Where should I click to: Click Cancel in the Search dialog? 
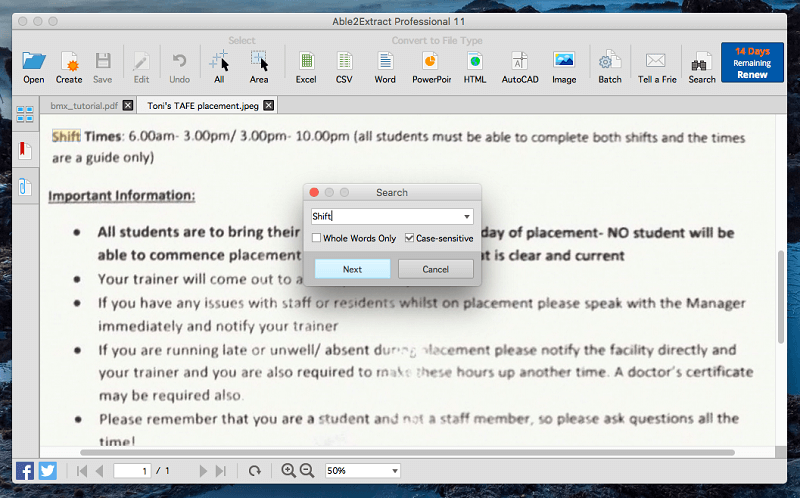(436, 269)
